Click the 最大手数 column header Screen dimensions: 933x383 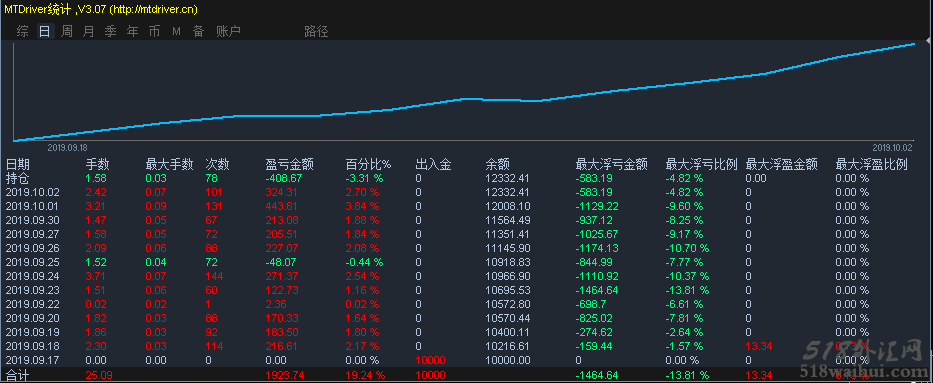[170, 165]
